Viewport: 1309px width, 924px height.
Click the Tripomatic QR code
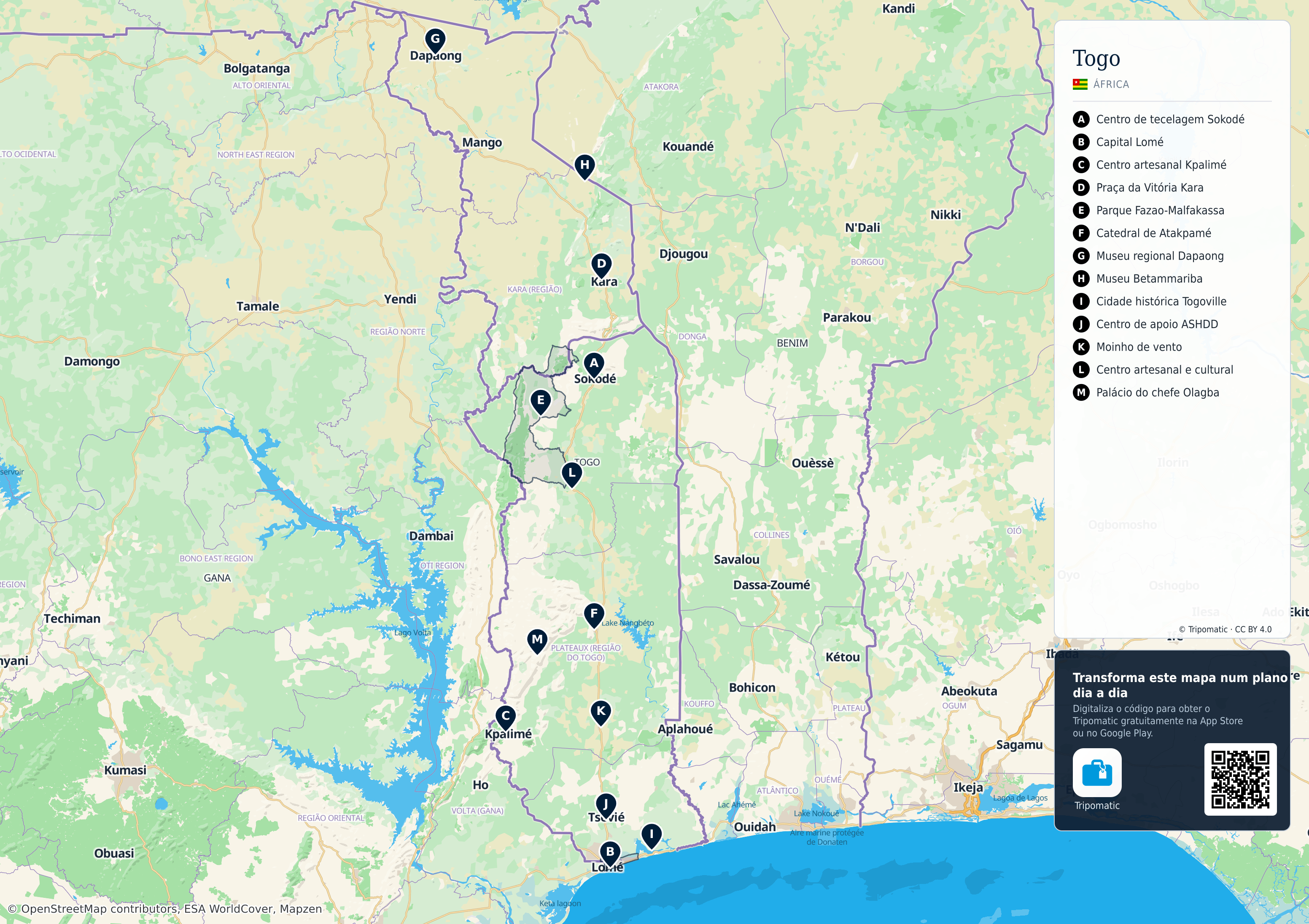tap(1240, 779)
